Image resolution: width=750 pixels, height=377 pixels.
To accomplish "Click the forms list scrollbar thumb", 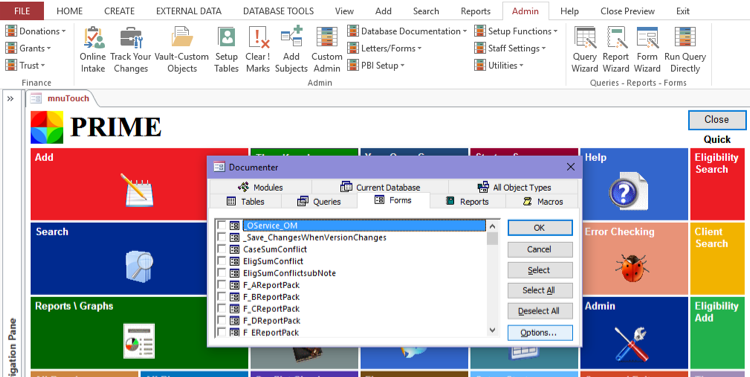I will pos(492,238).
